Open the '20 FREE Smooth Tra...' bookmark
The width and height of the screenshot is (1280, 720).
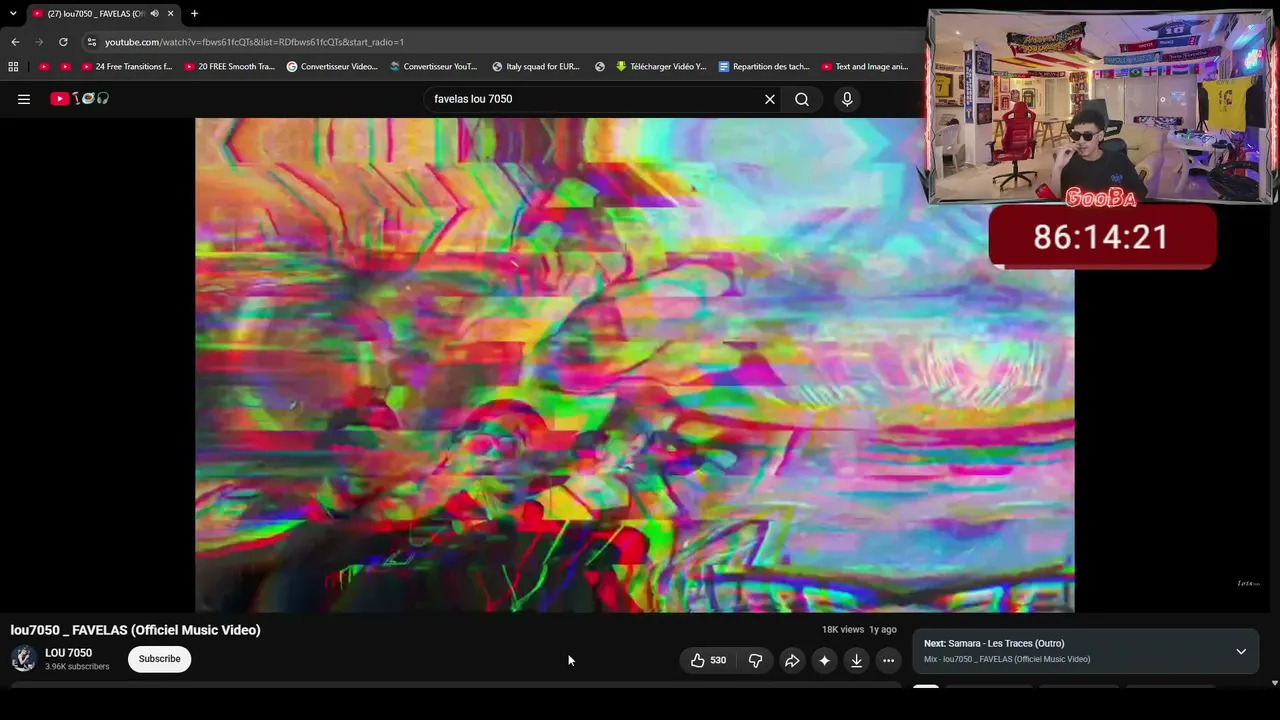[x=229, y=67]
